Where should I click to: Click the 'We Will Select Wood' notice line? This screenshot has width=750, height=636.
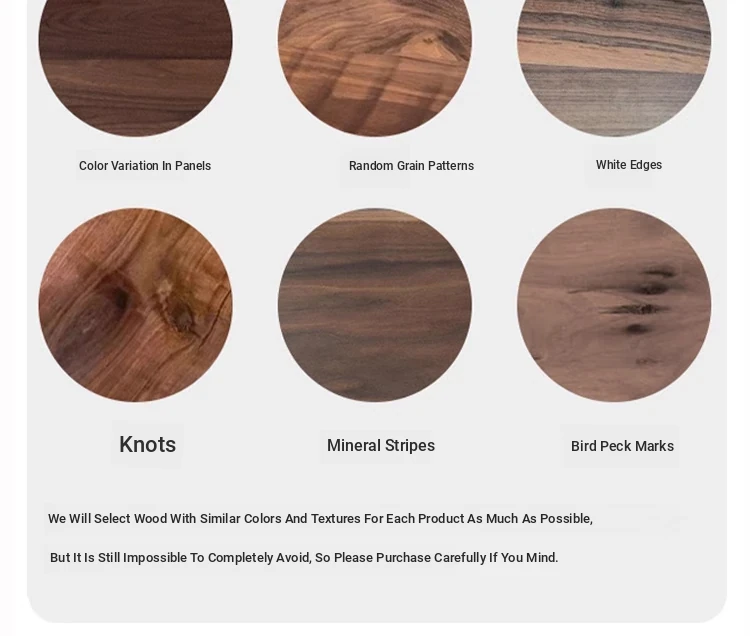pos(320,519)
